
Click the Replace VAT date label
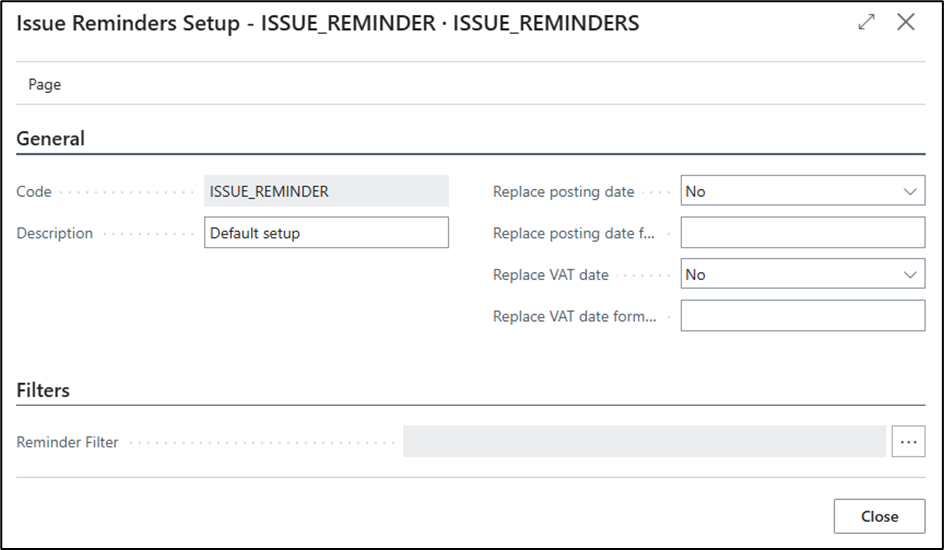pos(551,274)
